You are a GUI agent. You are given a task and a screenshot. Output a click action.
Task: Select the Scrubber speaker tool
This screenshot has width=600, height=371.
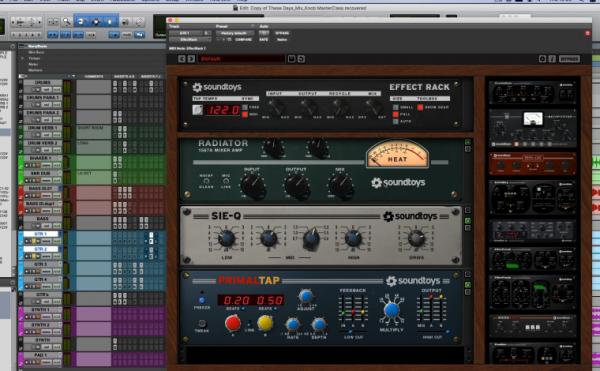126,22
